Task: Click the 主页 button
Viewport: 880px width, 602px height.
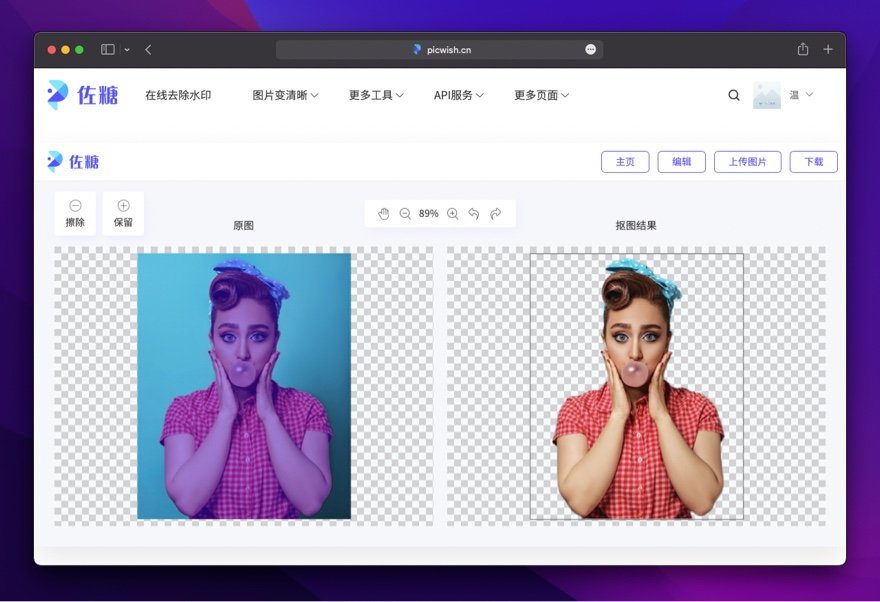Action: point(625,162)
